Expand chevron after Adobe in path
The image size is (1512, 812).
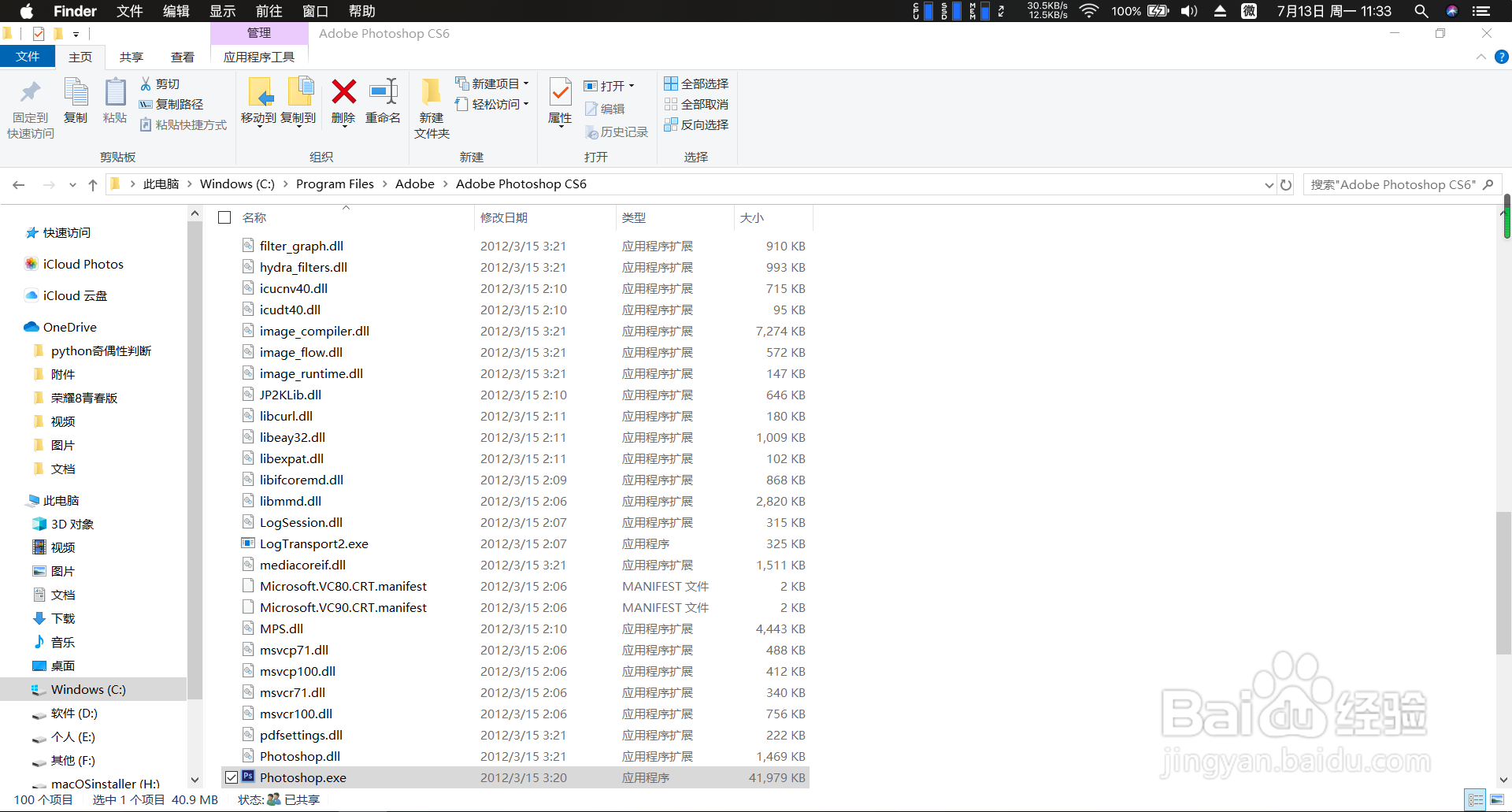446,184
